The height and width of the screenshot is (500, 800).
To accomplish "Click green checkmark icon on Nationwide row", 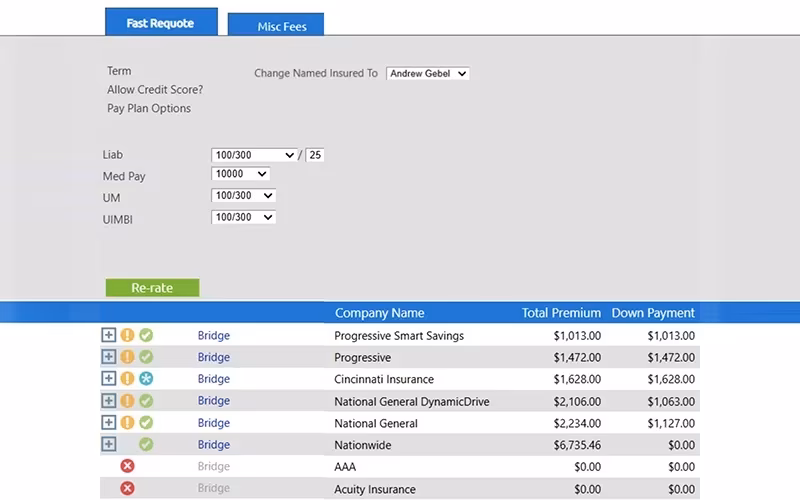I will pyautogui.click(x=146, y=444).
